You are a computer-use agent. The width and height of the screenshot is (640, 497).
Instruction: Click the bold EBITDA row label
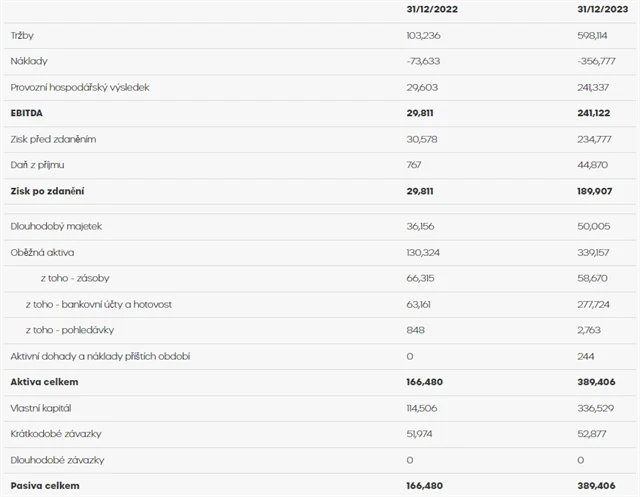coord(28,113)
